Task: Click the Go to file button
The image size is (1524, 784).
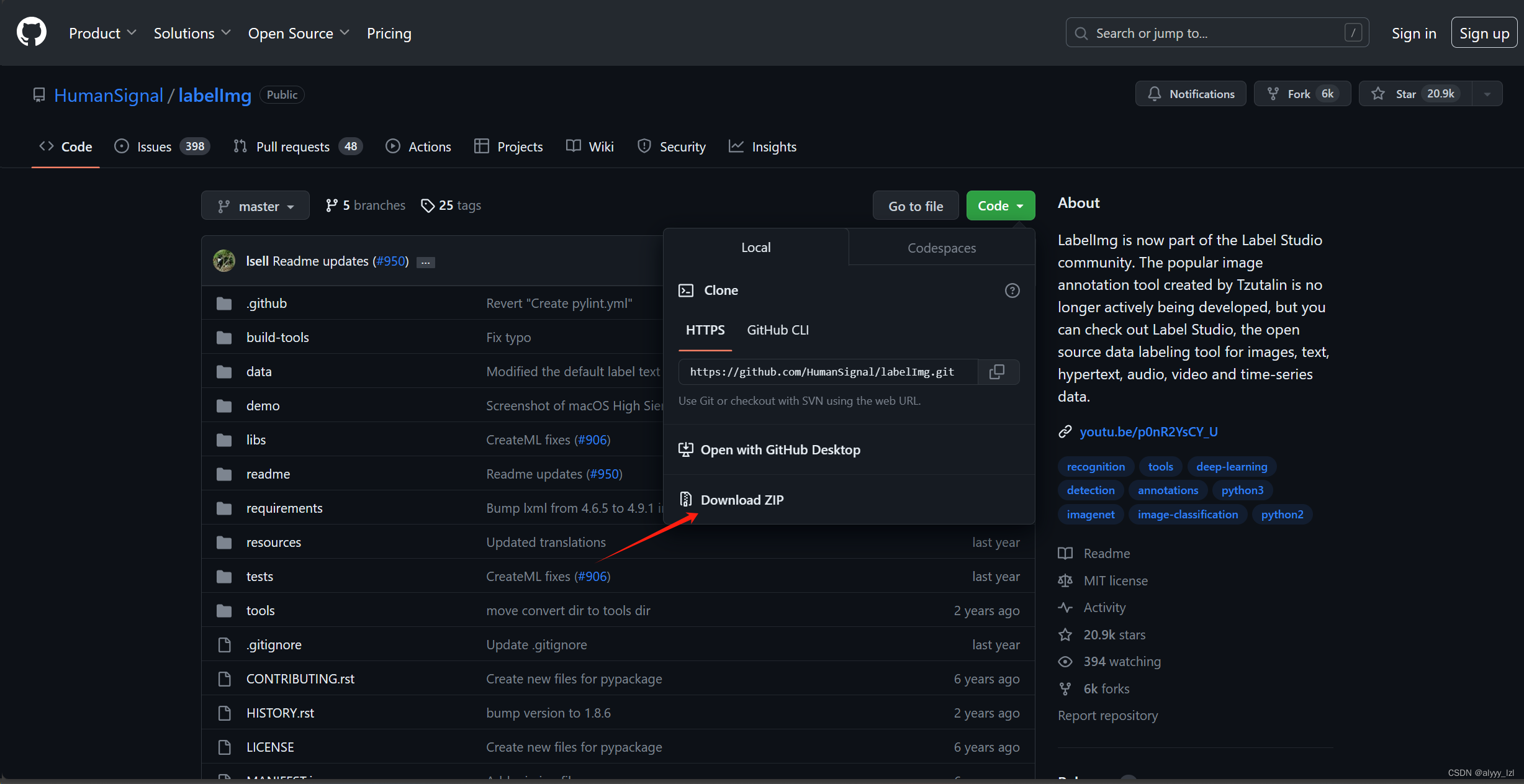Action: [915, 205]
